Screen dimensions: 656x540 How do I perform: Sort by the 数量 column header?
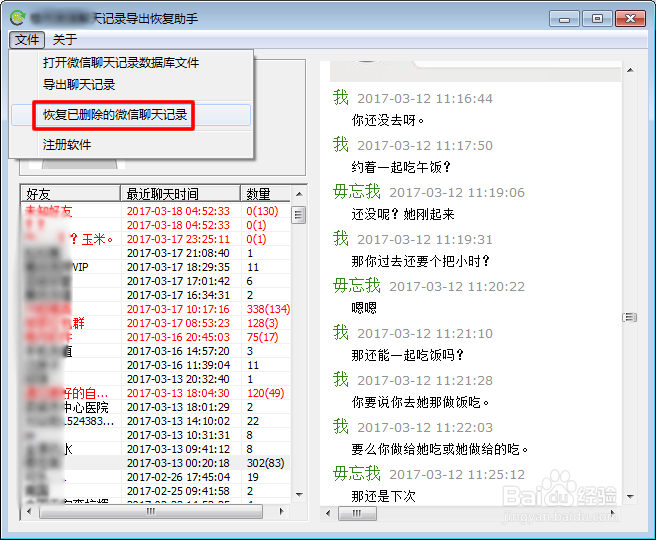click(x=265, y=194)
